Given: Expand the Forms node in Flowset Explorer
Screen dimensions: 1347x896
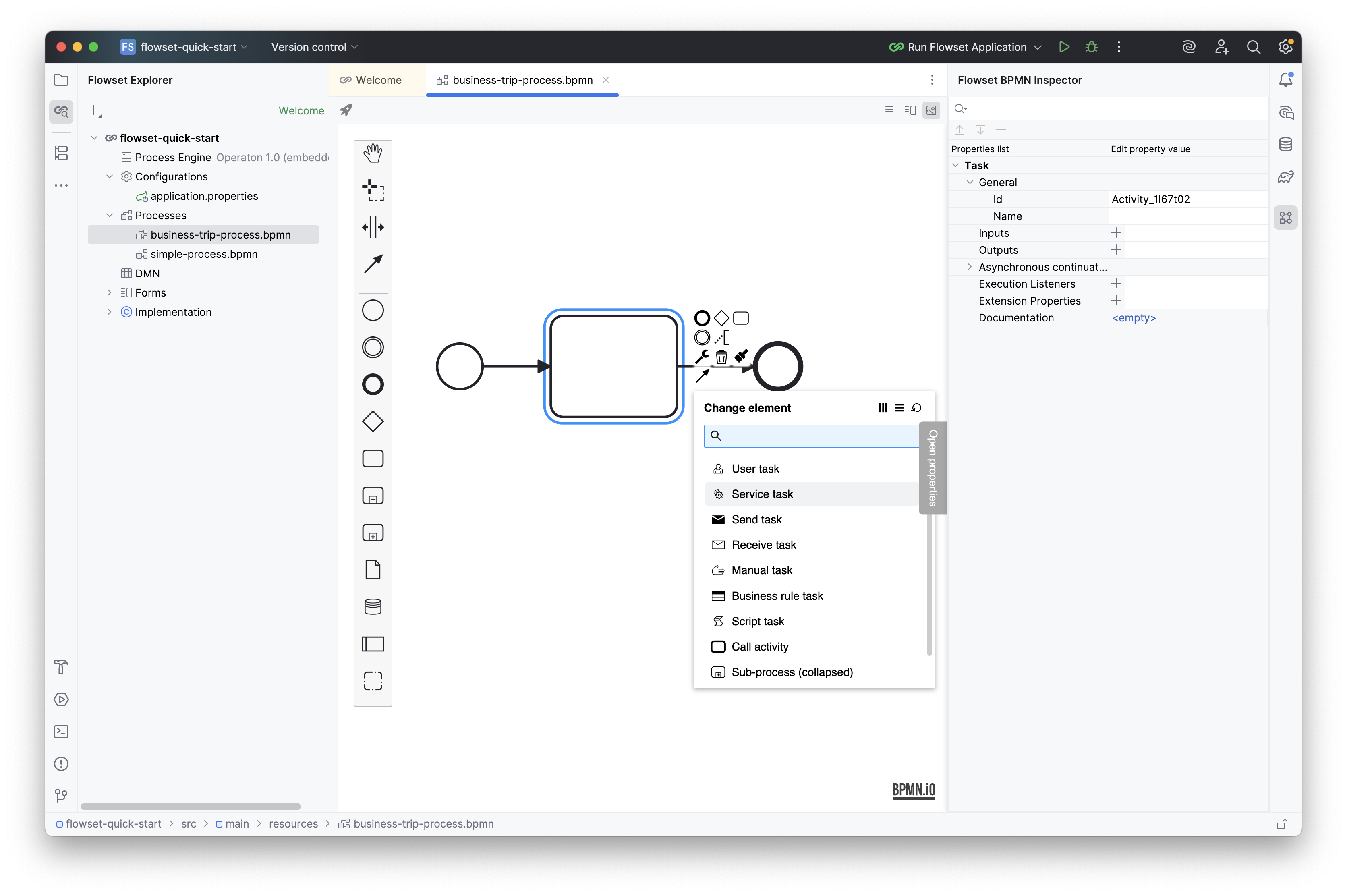Looking at the screenshot, I should tap(110, 292).
